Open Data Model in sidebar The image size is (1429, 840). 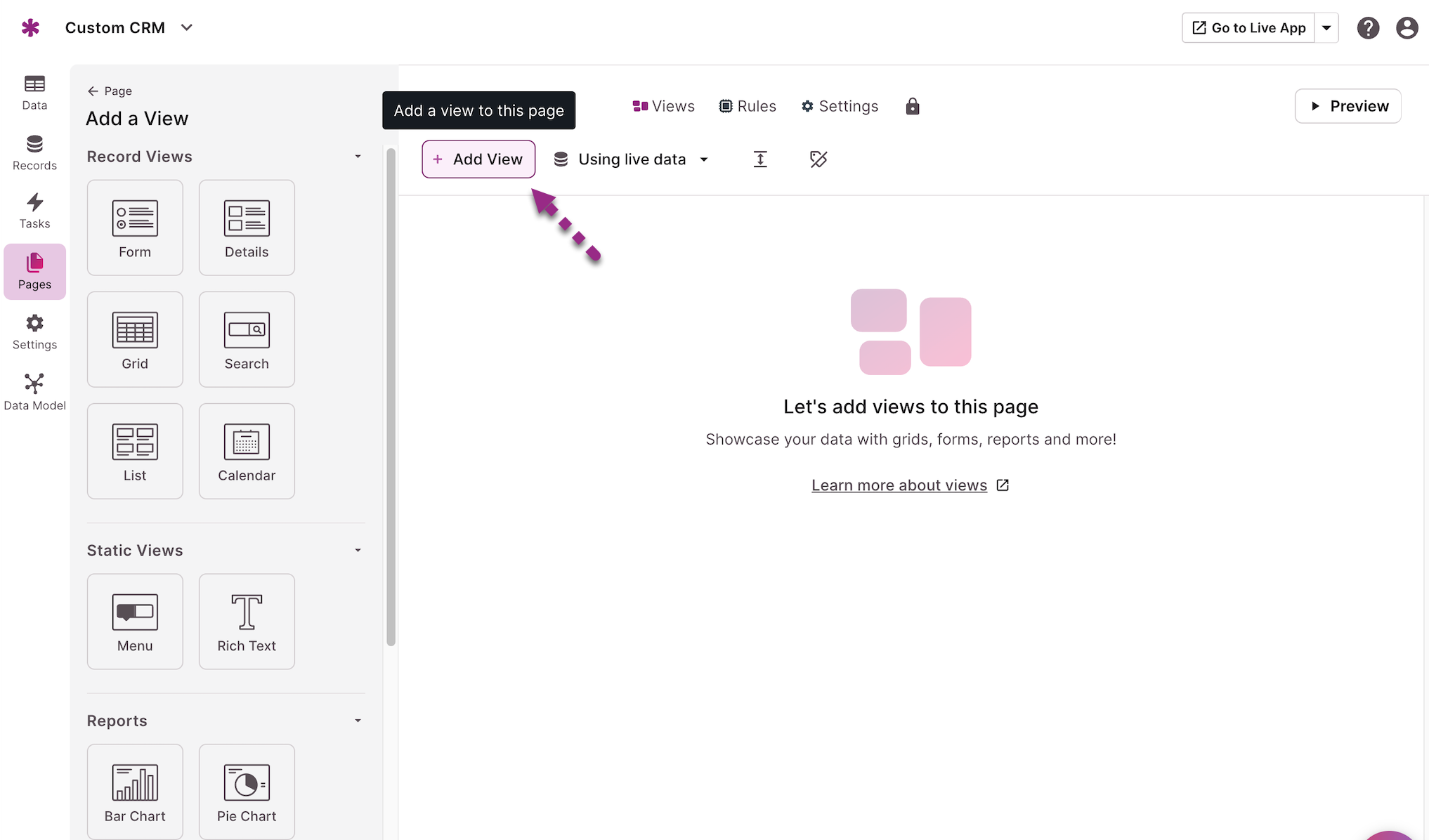click(34, 392)
